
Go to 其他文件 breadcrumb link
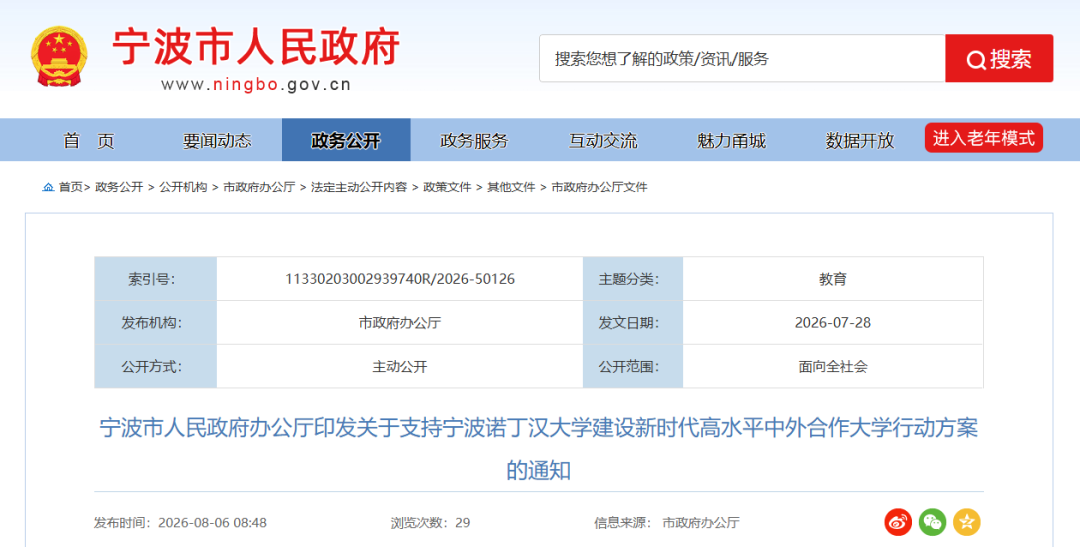pyautogui.click(x=511, y=187)
